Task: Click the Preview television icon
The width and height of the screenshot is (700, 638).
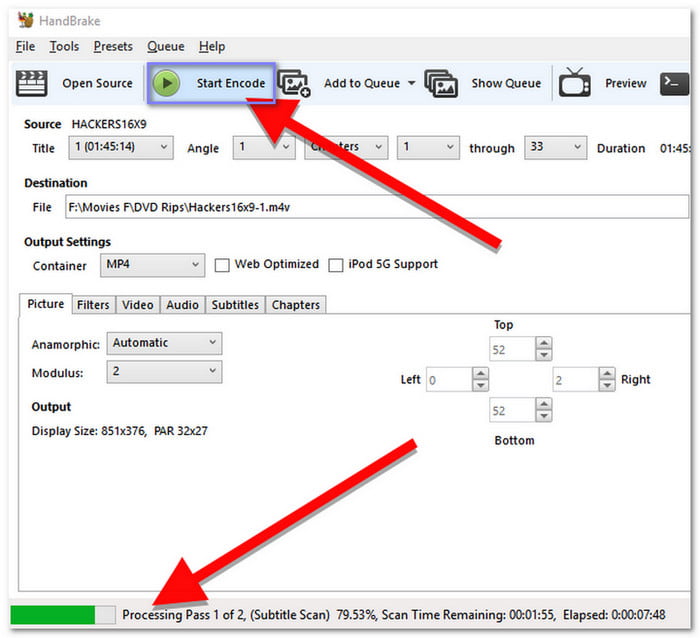Action: pos(575,83)
